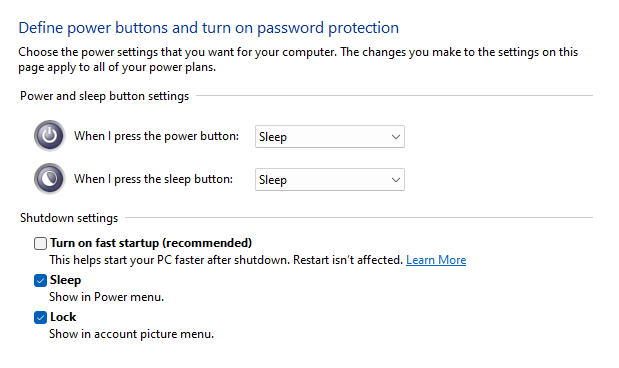The width and height of the screenshot is (619, 368).
Task: Click the power button icon
Action: (x=49, y=136)
